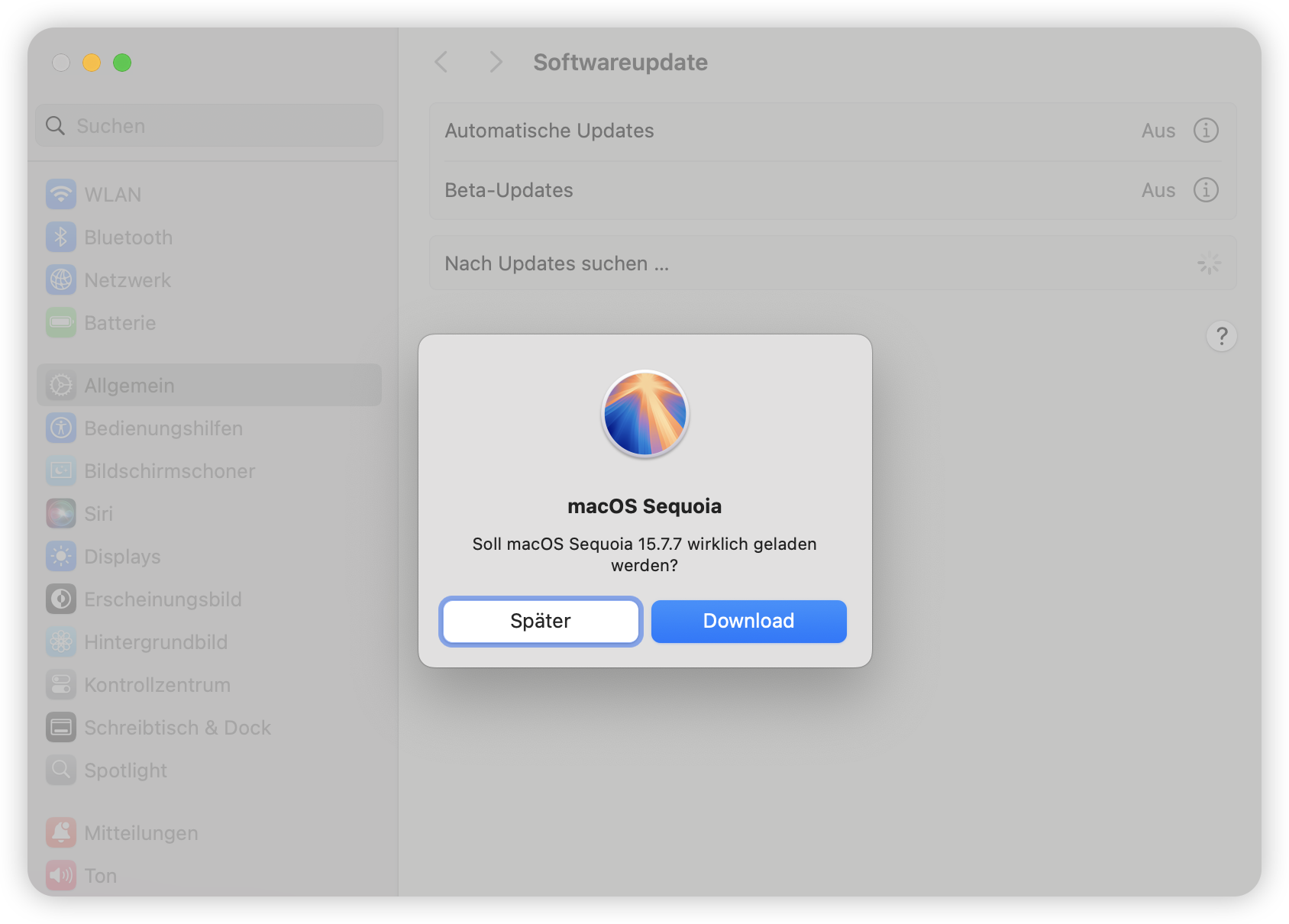1289x924 pixels.
Task: Click the Soll macOS Sequoia 15.7.7 message
Action: click(x=644, y=554)
